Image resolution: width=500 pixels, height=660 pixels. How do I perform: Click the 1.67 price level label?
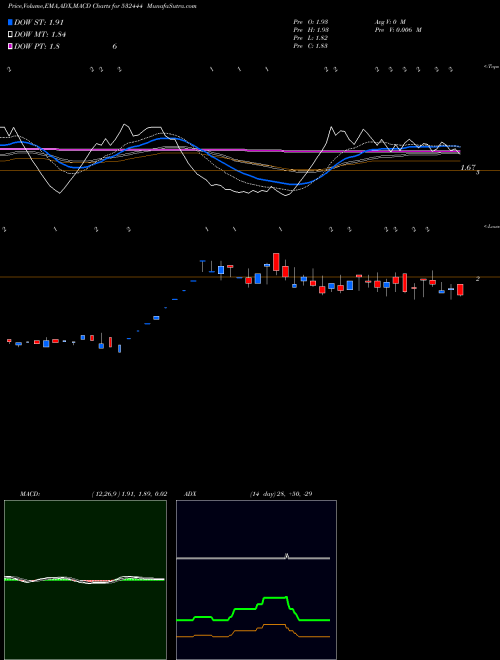coord(468,168)
